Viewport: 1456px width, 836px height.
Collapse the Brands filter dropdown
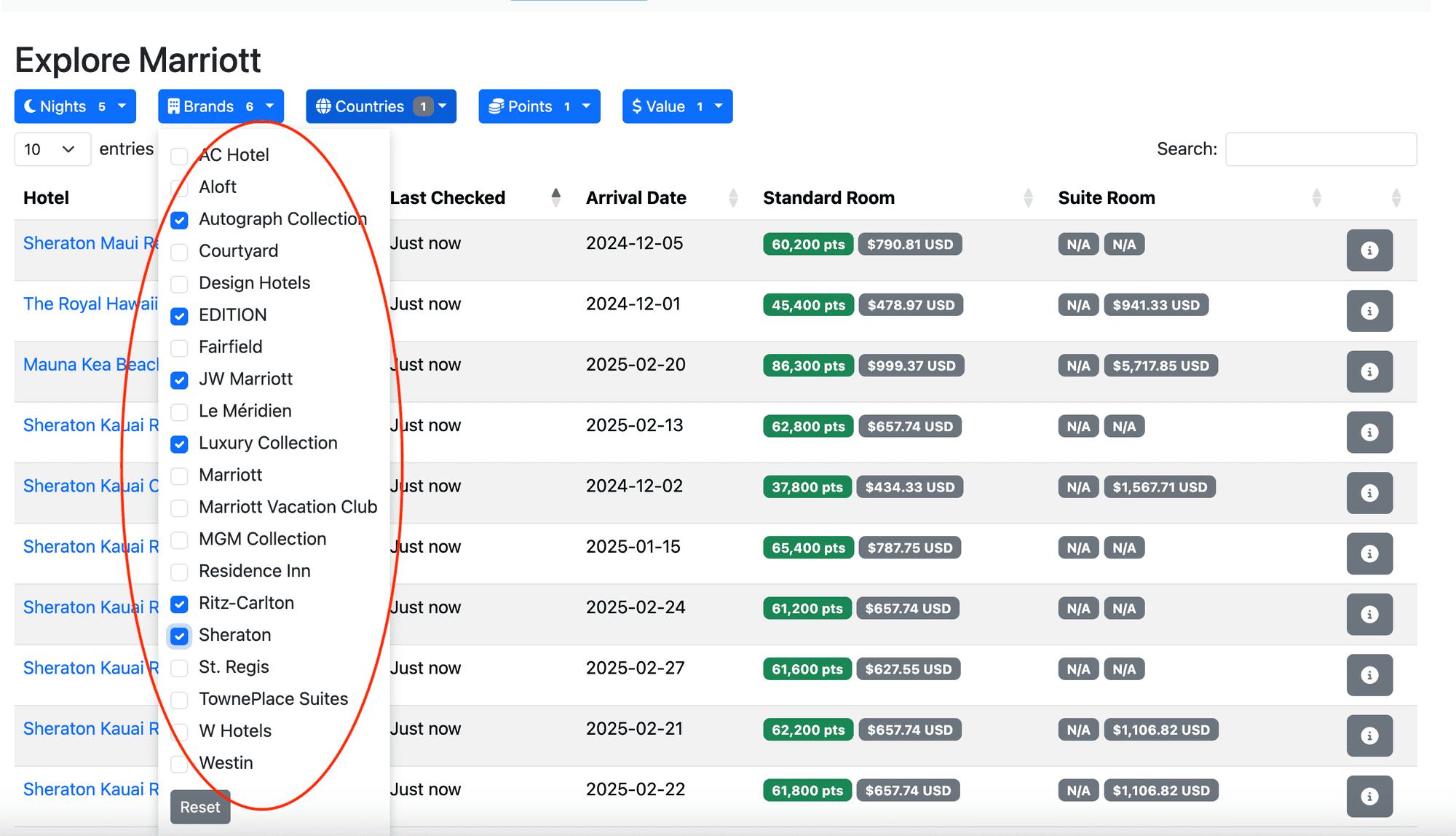tap(221, 106)
